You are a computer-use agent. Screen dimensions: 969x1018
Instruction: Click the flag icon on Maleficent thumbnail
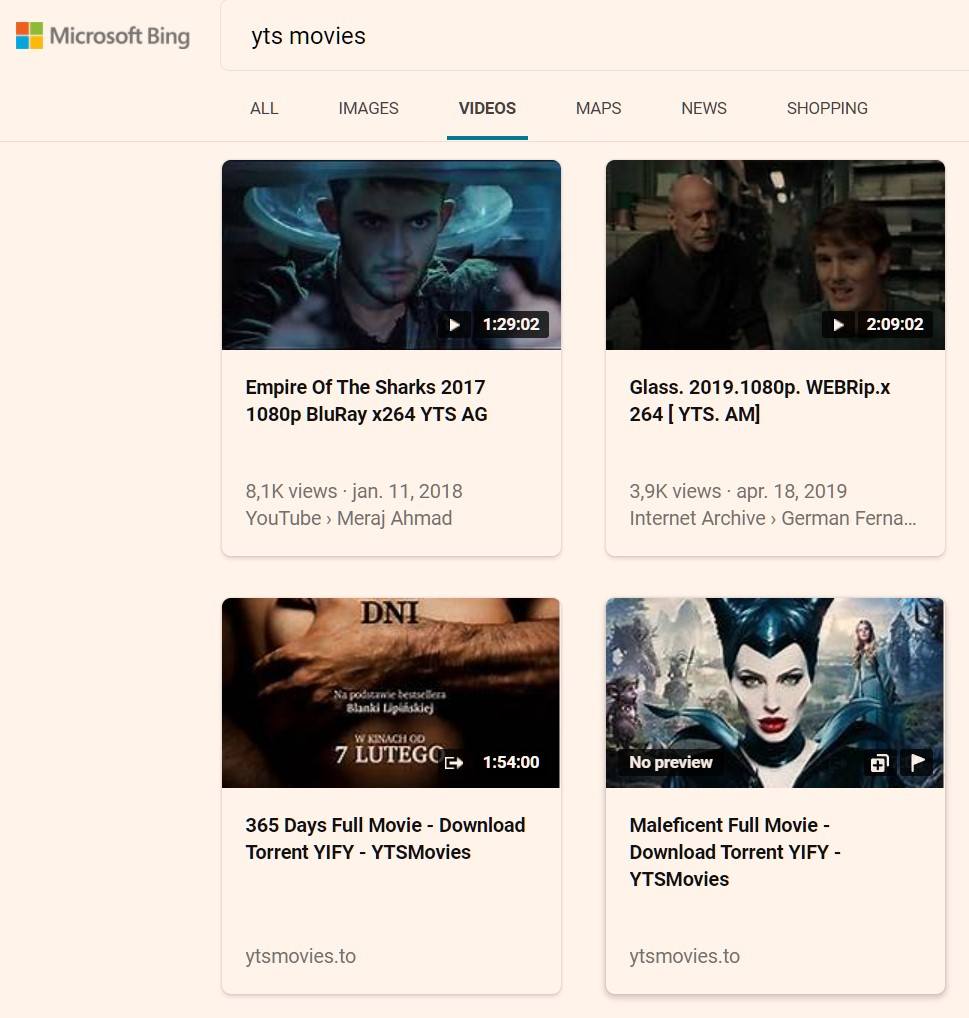917,762
